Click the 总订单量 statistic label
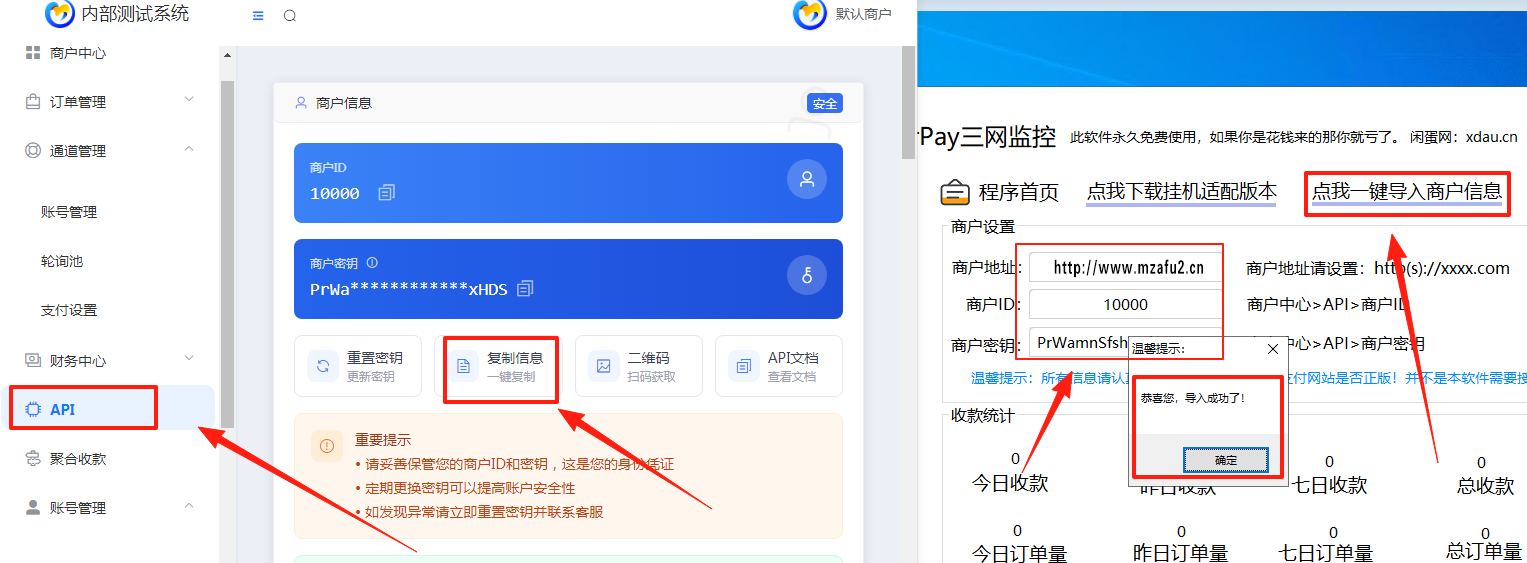Screen dimensions: 1527x563 tap(1484, 551)
